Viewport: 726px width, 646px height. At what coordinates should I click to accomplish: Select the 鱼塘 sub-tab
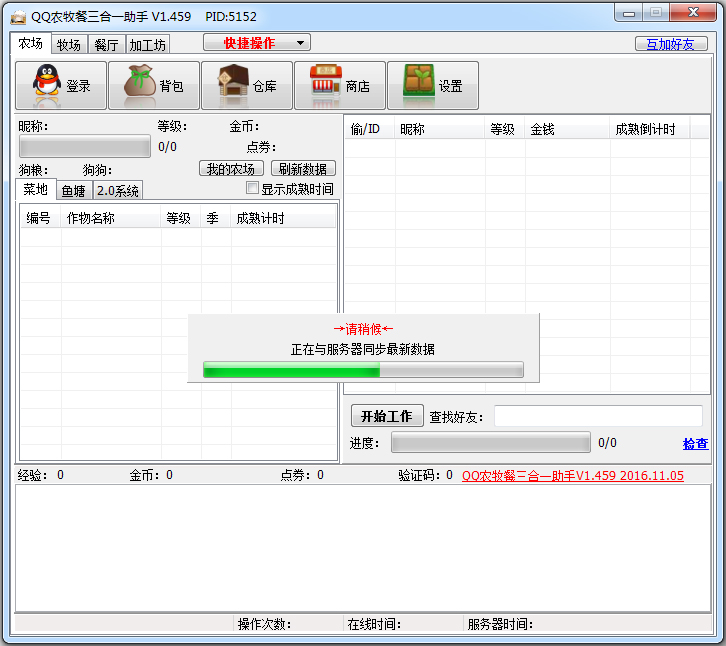(74, 191)
